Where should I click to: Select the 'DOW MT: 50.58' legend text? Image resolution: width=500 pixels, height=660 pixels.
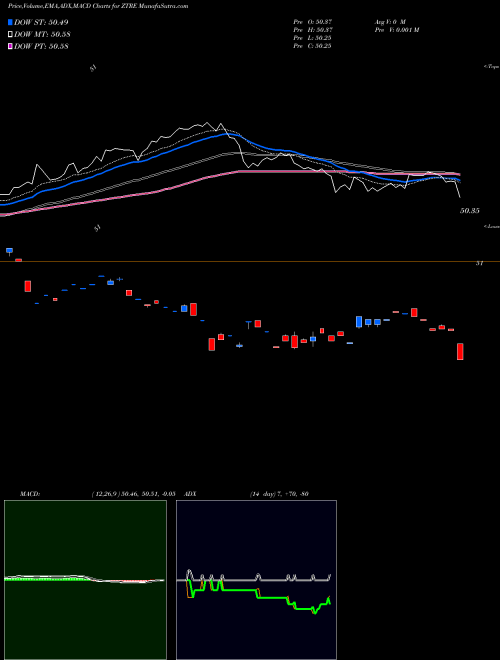[41, 35]
